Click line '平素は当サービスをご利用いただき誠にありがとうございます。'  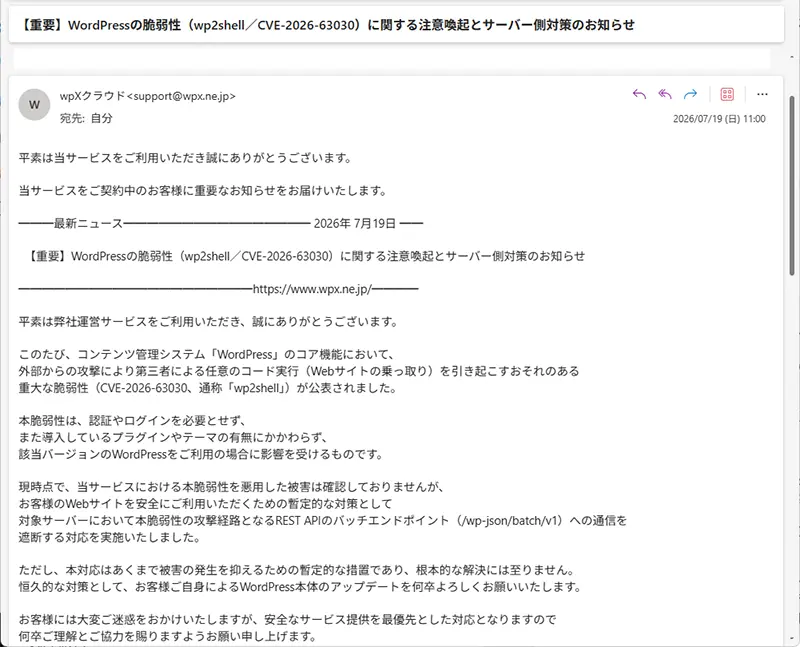(x=186, y=158)
